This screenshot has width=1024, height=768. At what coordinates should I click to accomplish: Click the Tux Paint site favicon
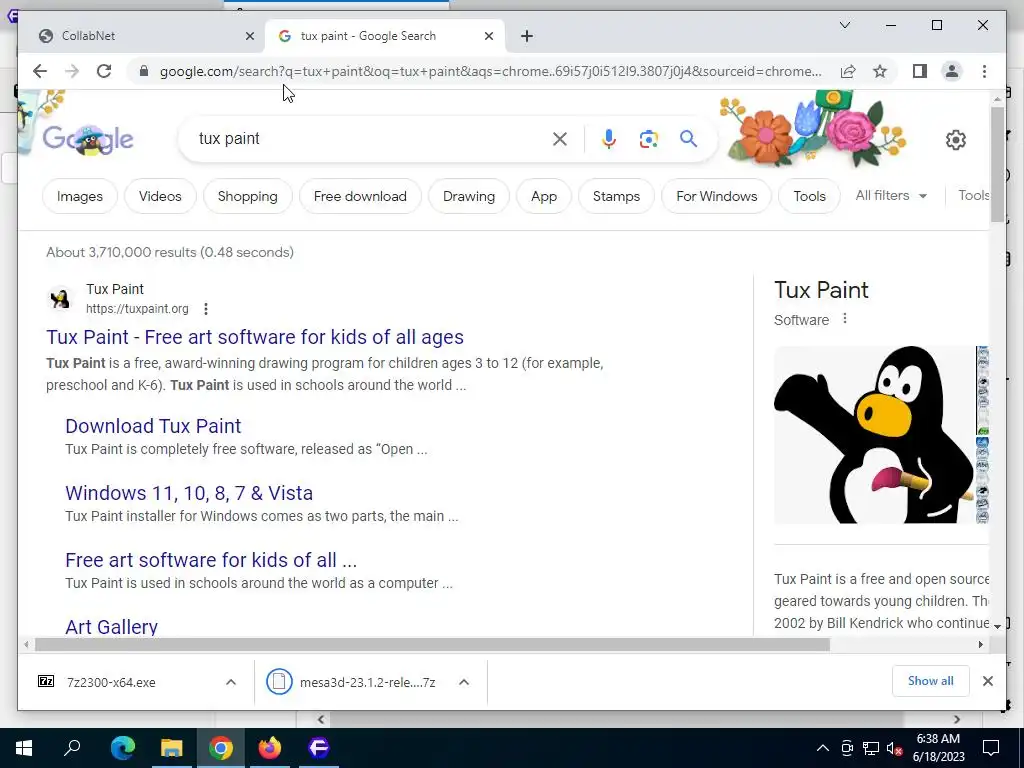coord(60,299)
